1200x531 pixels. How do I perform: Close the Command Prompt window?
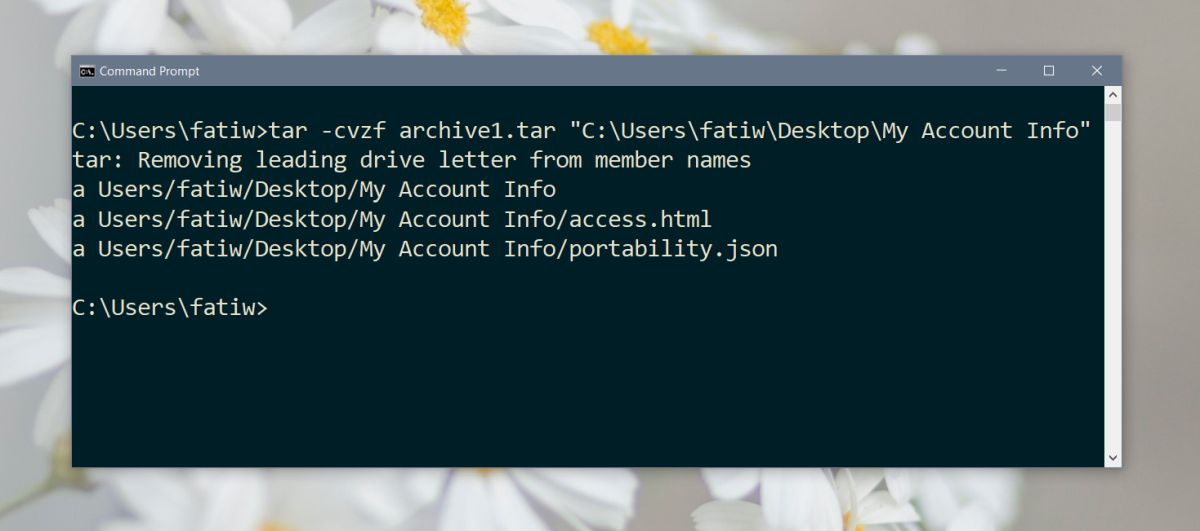pos(1097,71)
